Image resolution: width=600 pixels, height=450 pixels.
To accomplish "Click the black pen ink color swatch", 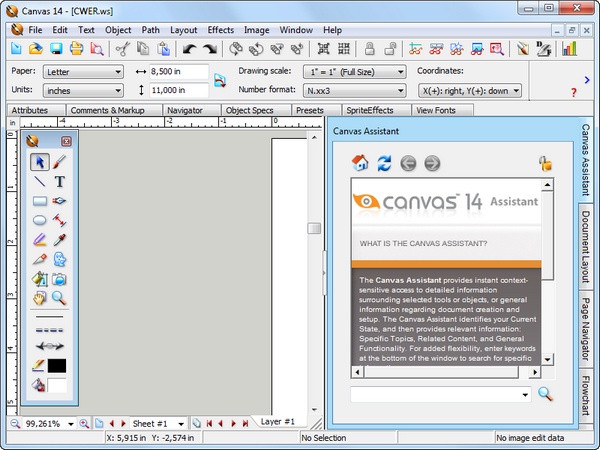I will 58,366.
